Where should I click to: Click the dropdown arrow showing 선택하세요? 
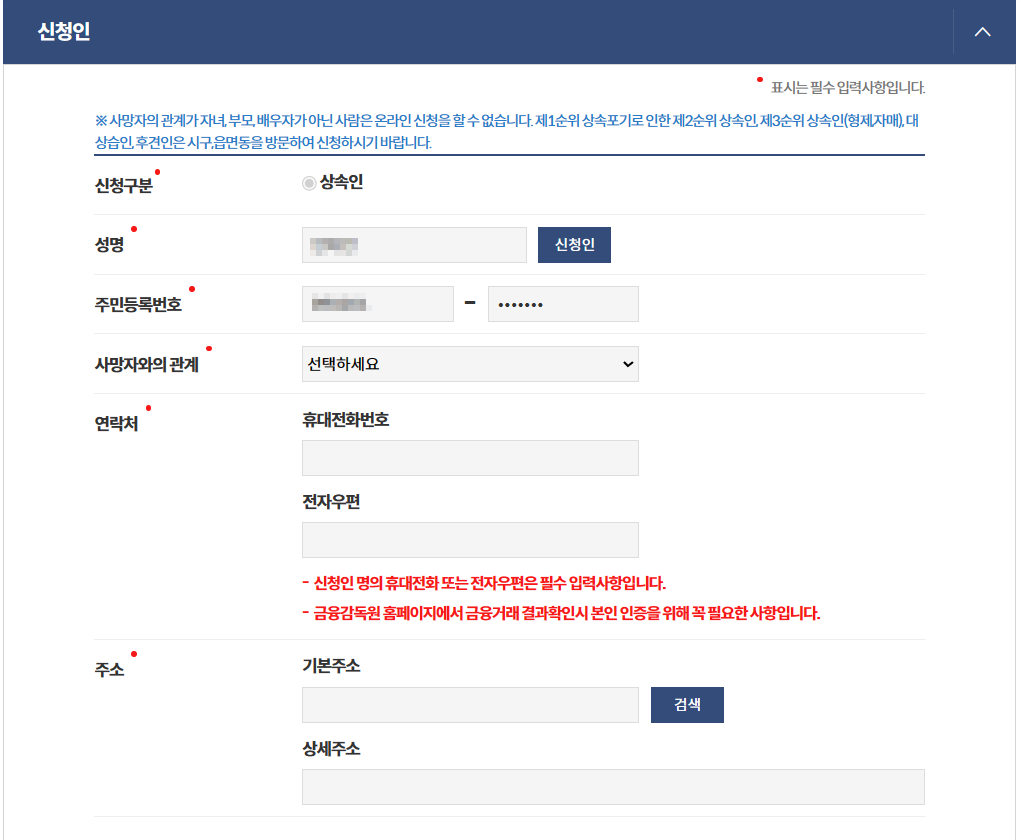pos(625,364)
